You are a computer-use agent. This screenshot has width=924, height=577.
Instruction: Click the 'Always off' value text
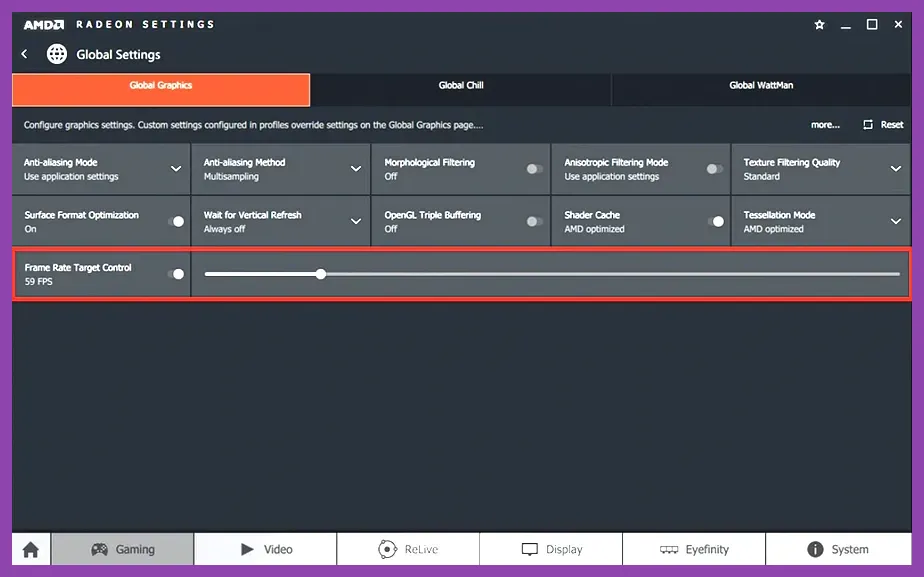[224, 229]
